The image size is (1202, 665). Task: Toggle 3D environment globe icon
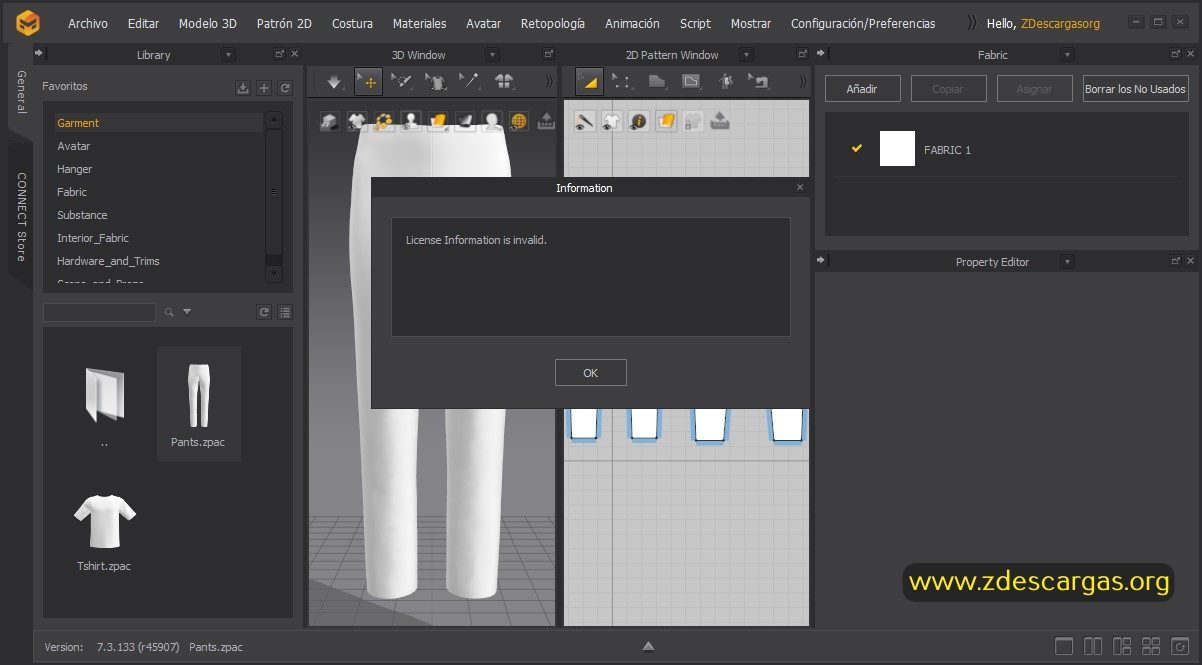(518, 122)
